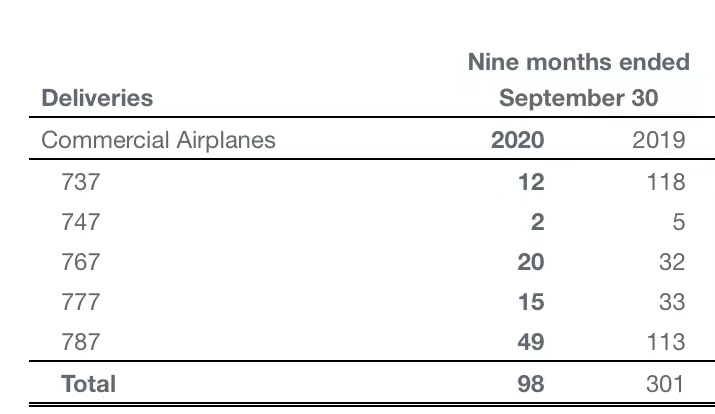This screenshot has height=414, width=715.
Task: Select the 2019 total of 301
Action: (664, 383)
